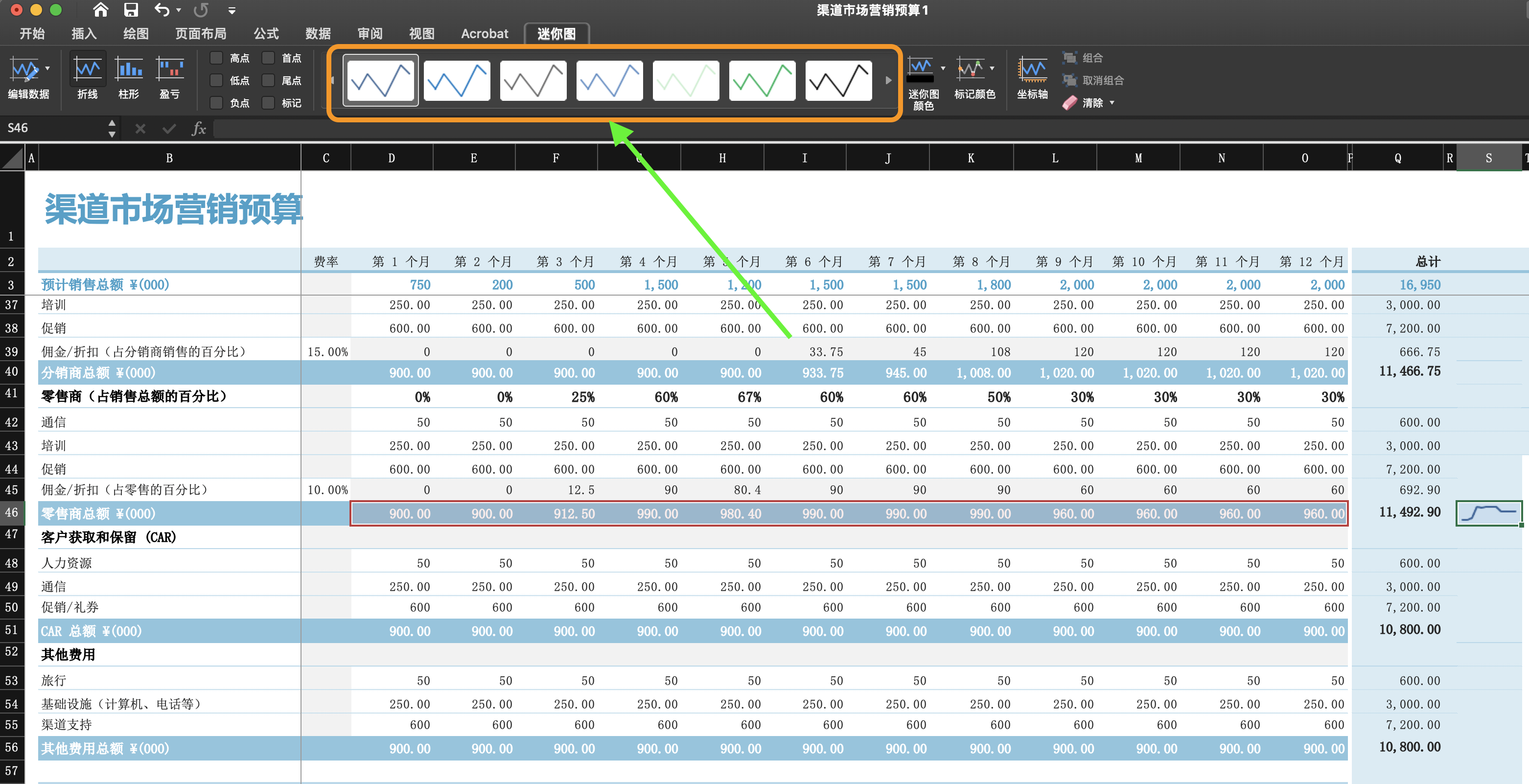This screenshot has height=784, width=1529.
Task: Open the 清除 dropdown arrow
Action: [1112, 103]
